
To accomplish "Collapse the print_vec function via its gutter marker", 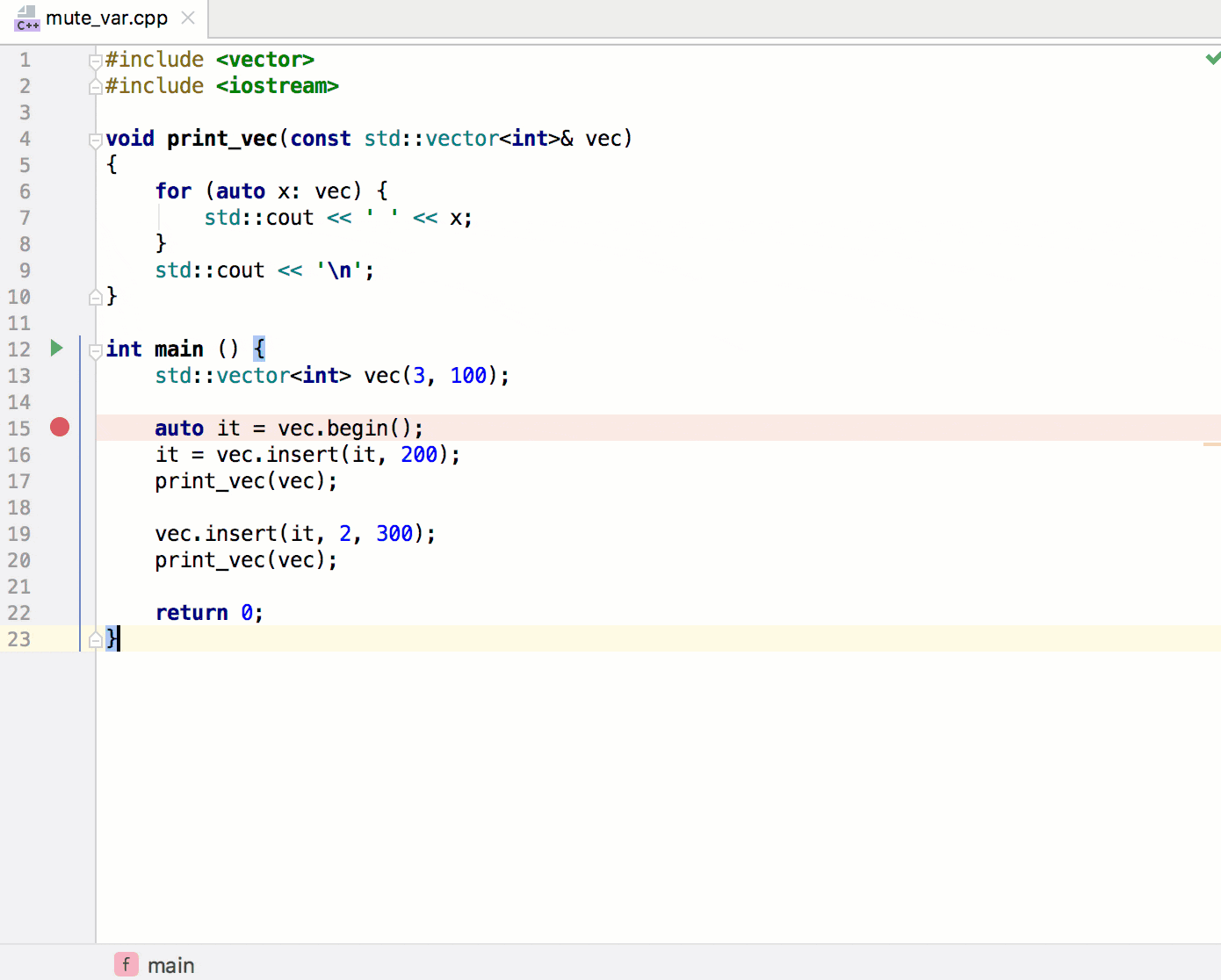I will point(95,141).
